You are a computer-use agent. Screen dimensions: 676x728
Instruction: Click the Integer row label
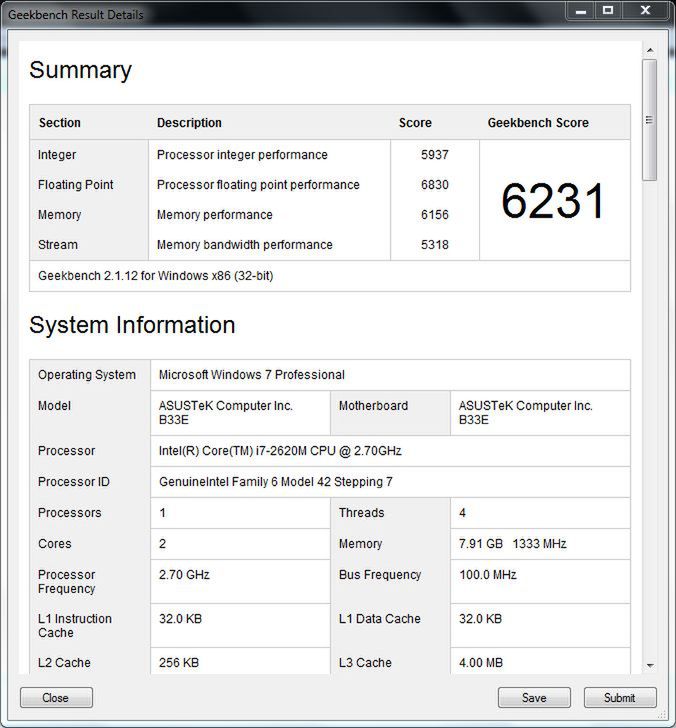(x=57, y=155)
